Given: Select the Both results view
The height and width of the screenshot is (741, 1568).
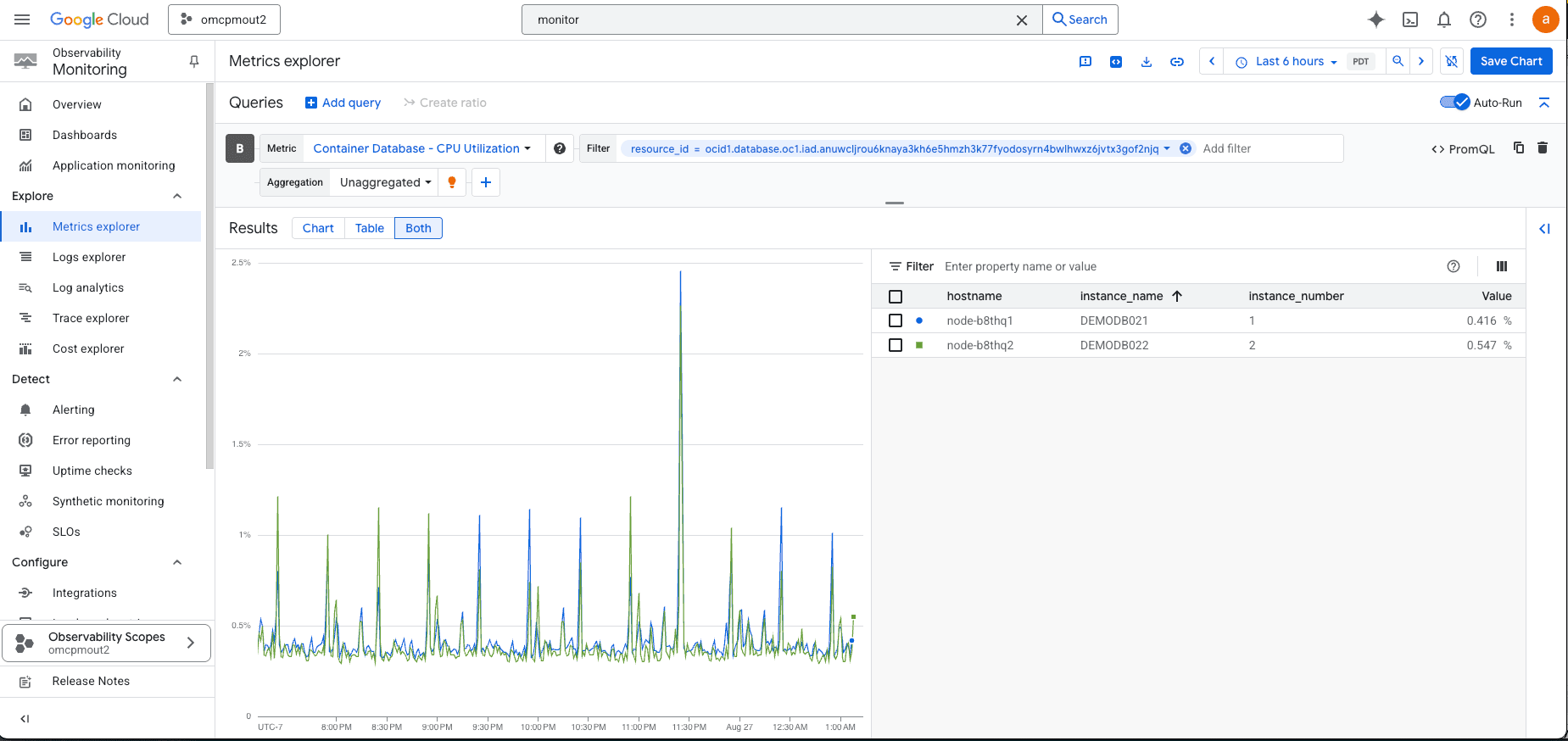Looking at the screenshot, I should pos(418,228).
